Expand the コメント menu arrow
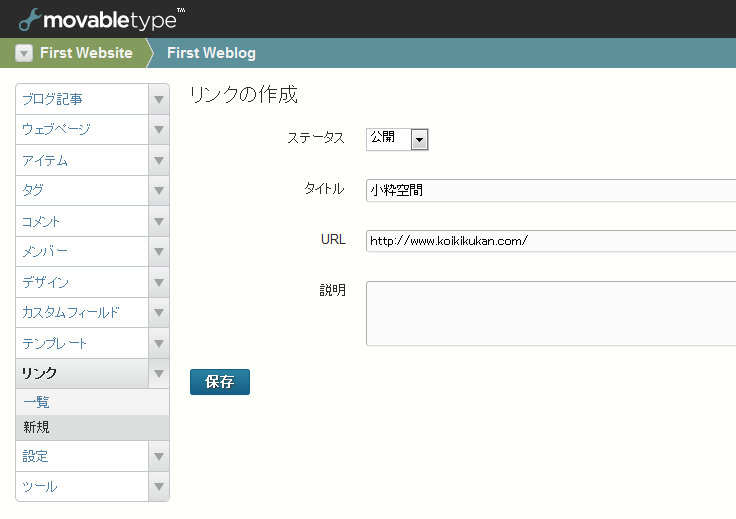The width and height of the screenshot is (736, 519). pyautogui.click(x=159, y=221)
